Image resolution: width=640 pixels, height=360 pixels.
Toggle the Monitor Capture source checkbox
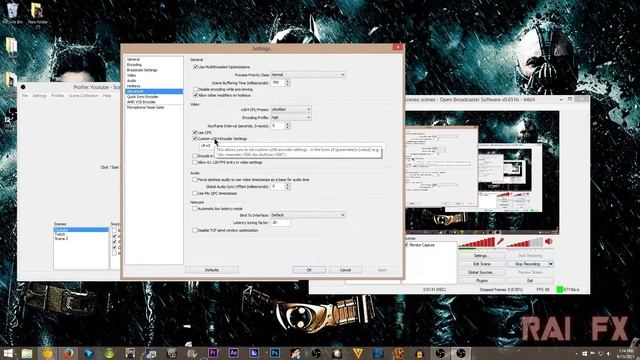[407, 245]
